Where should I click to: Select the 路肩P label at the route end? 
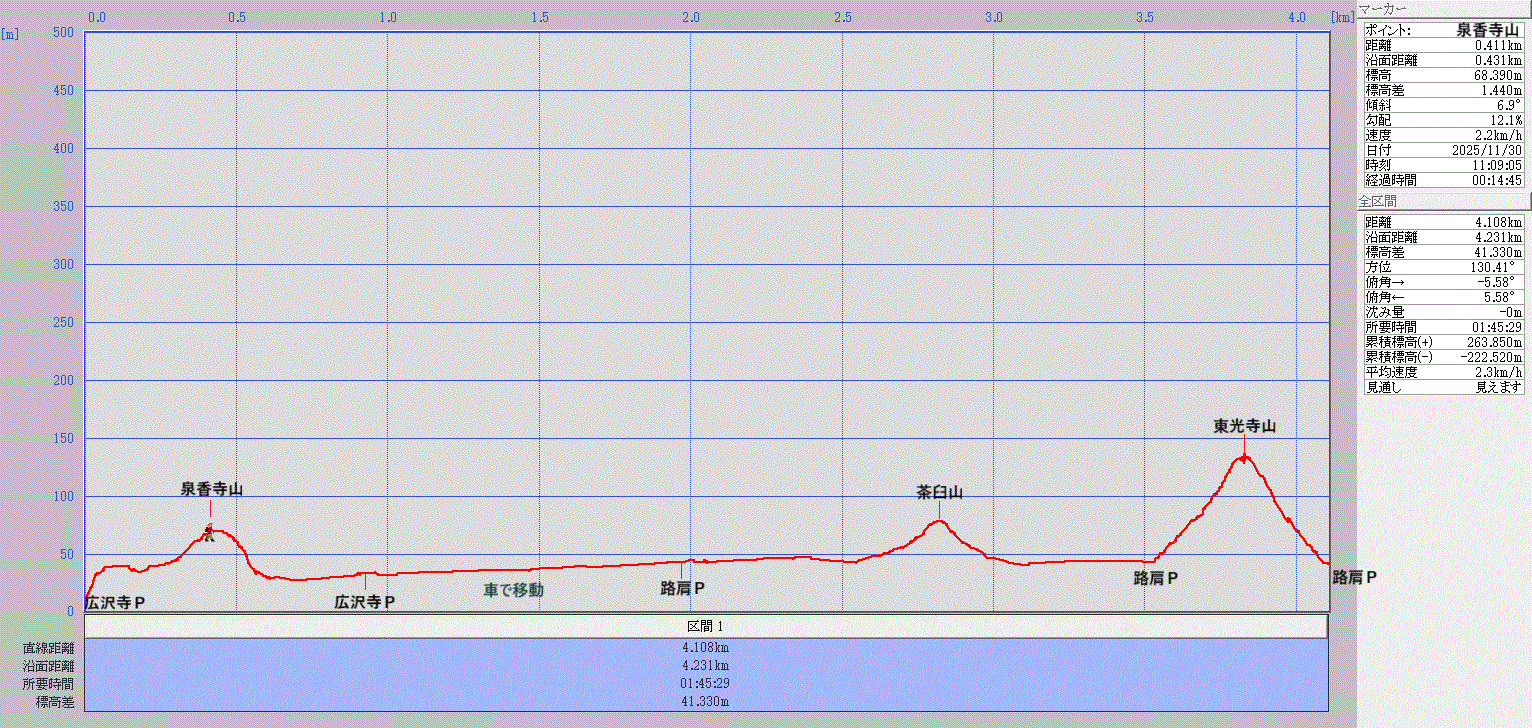pyautogui.click(x=1354, y=577)
